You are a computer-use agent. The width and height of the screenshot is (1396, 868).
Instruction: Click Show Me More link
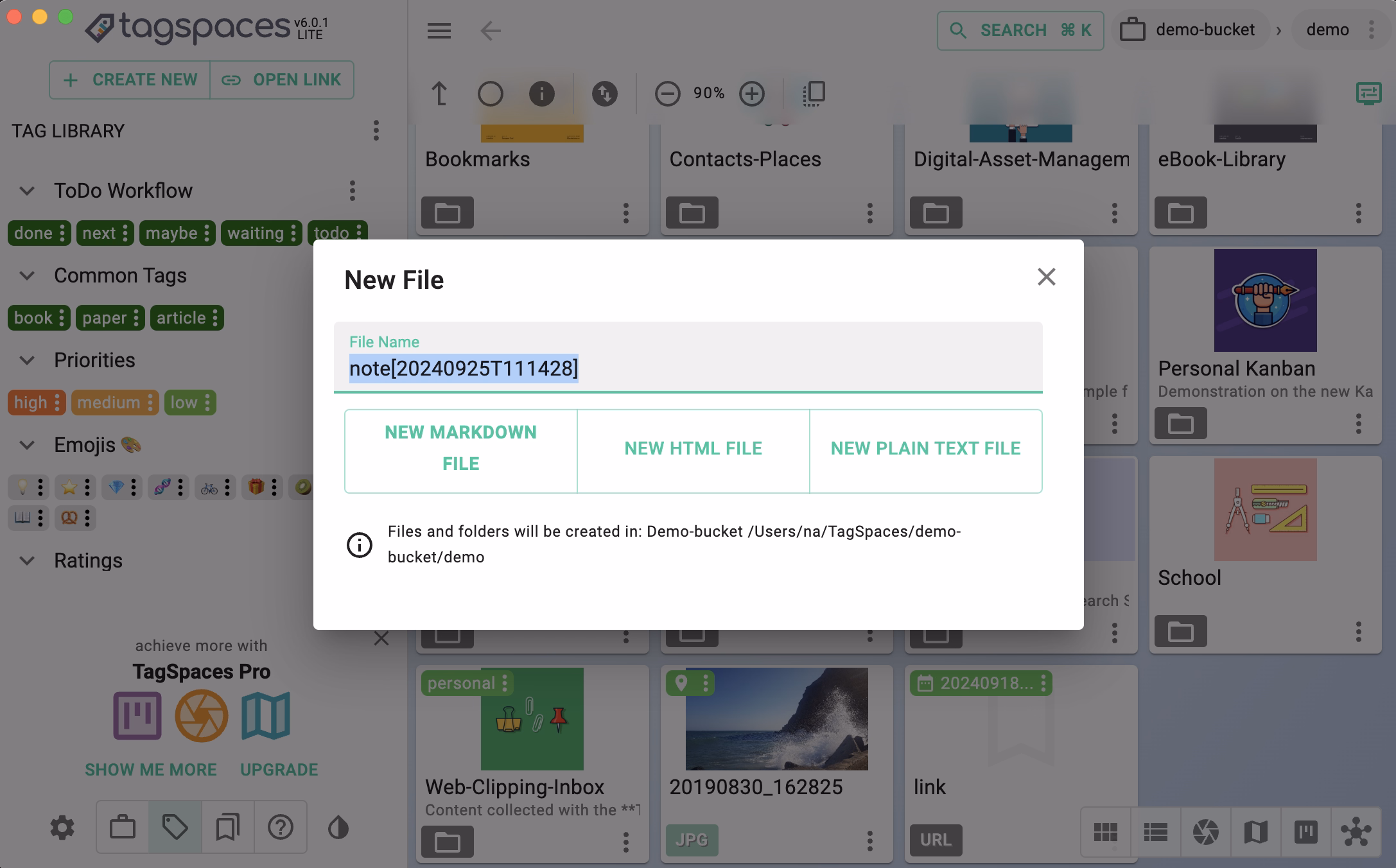pos(151,769)
